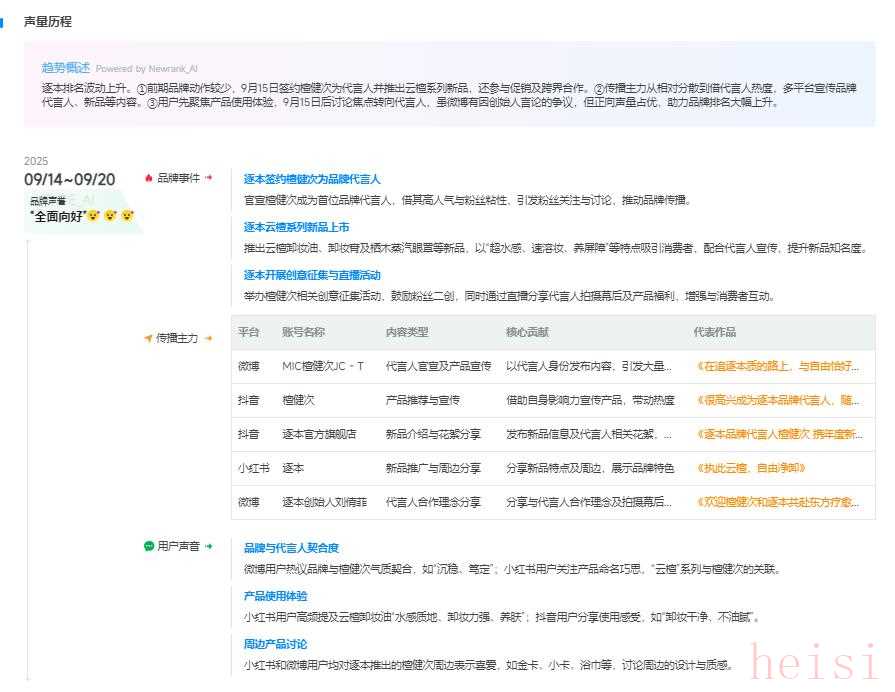The height and width of the screenshot is (692, 895).
Task: Open the 《执此云檀, 自由净卸》 work link
Action: [x=750, y=468]
